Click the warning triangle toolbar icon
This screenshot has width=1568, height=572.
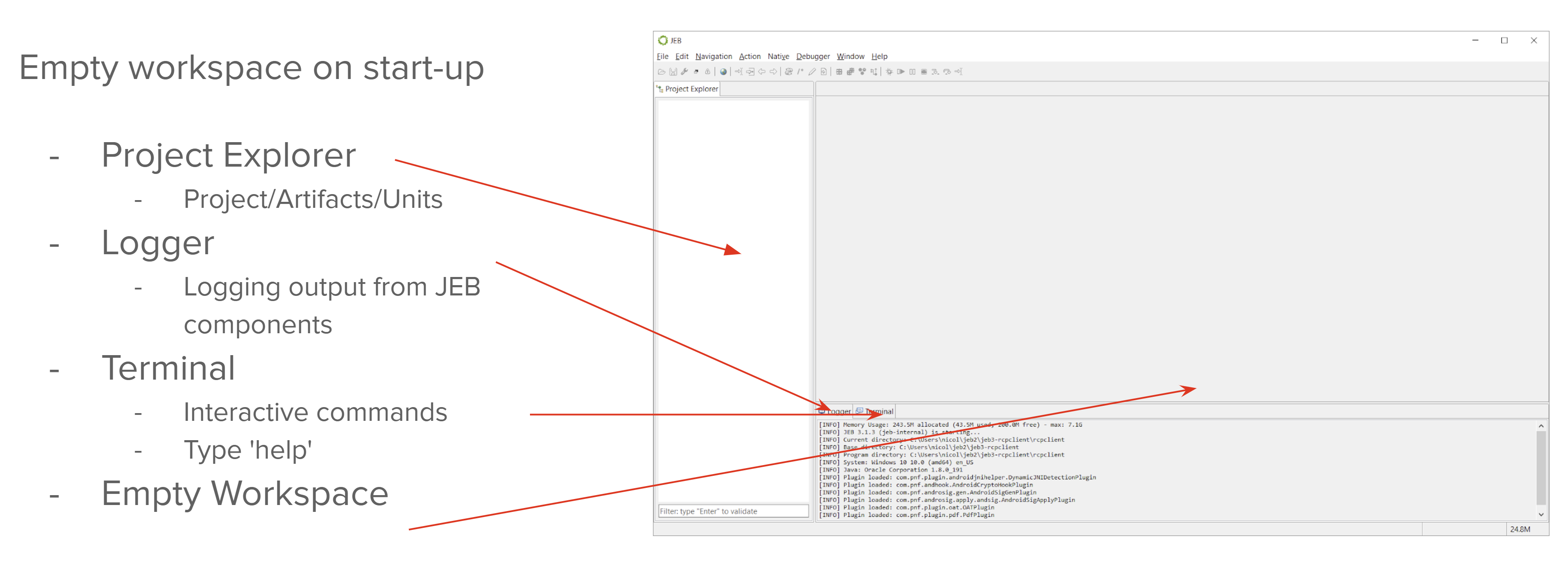708,72
